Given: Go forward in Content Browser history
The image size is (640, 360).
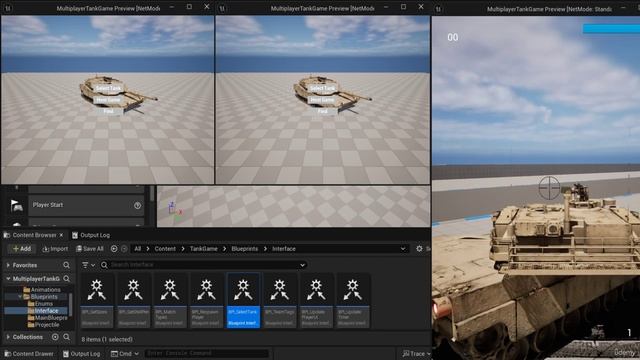Looking at the screenshot, I should (x=124, y=249).
